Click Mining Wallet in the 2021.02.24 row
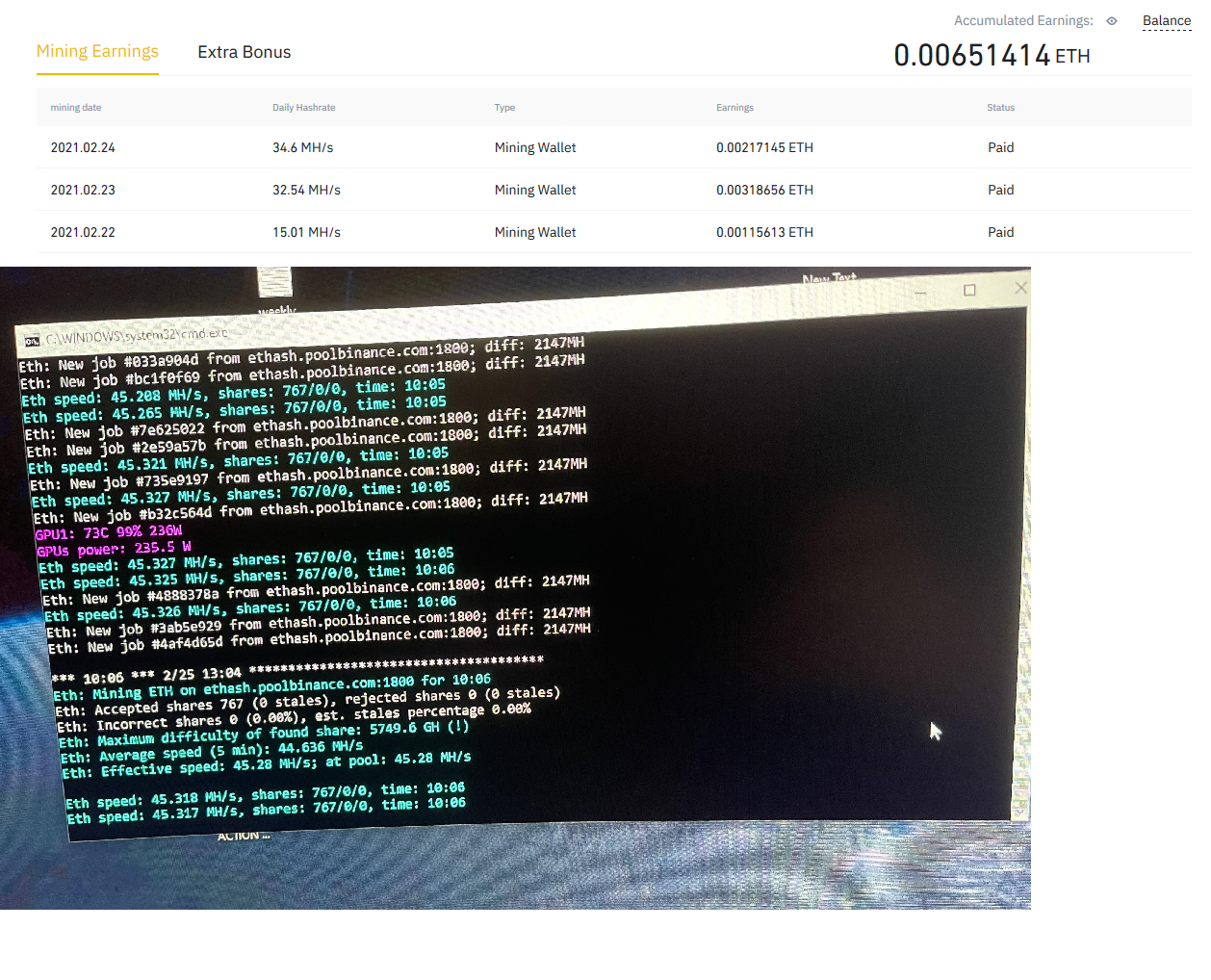Screen dimensions: 1211x980 [x=535, y=147]
